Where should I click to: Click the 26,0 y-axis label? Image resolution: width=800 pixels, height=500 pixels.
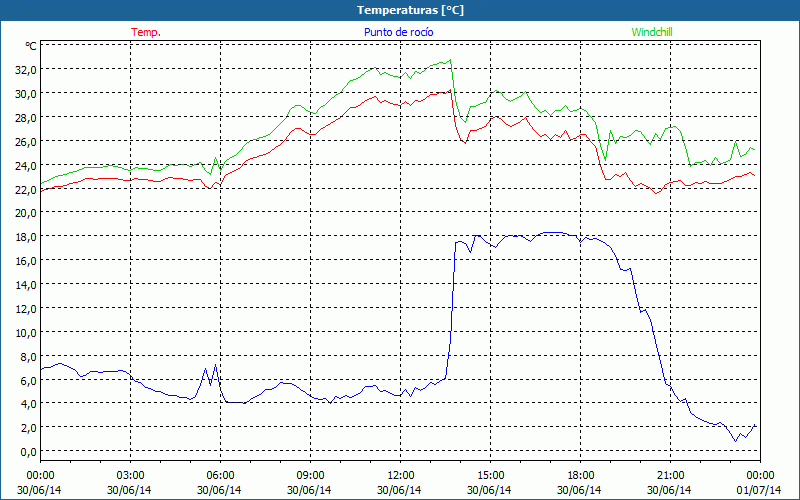26,141
